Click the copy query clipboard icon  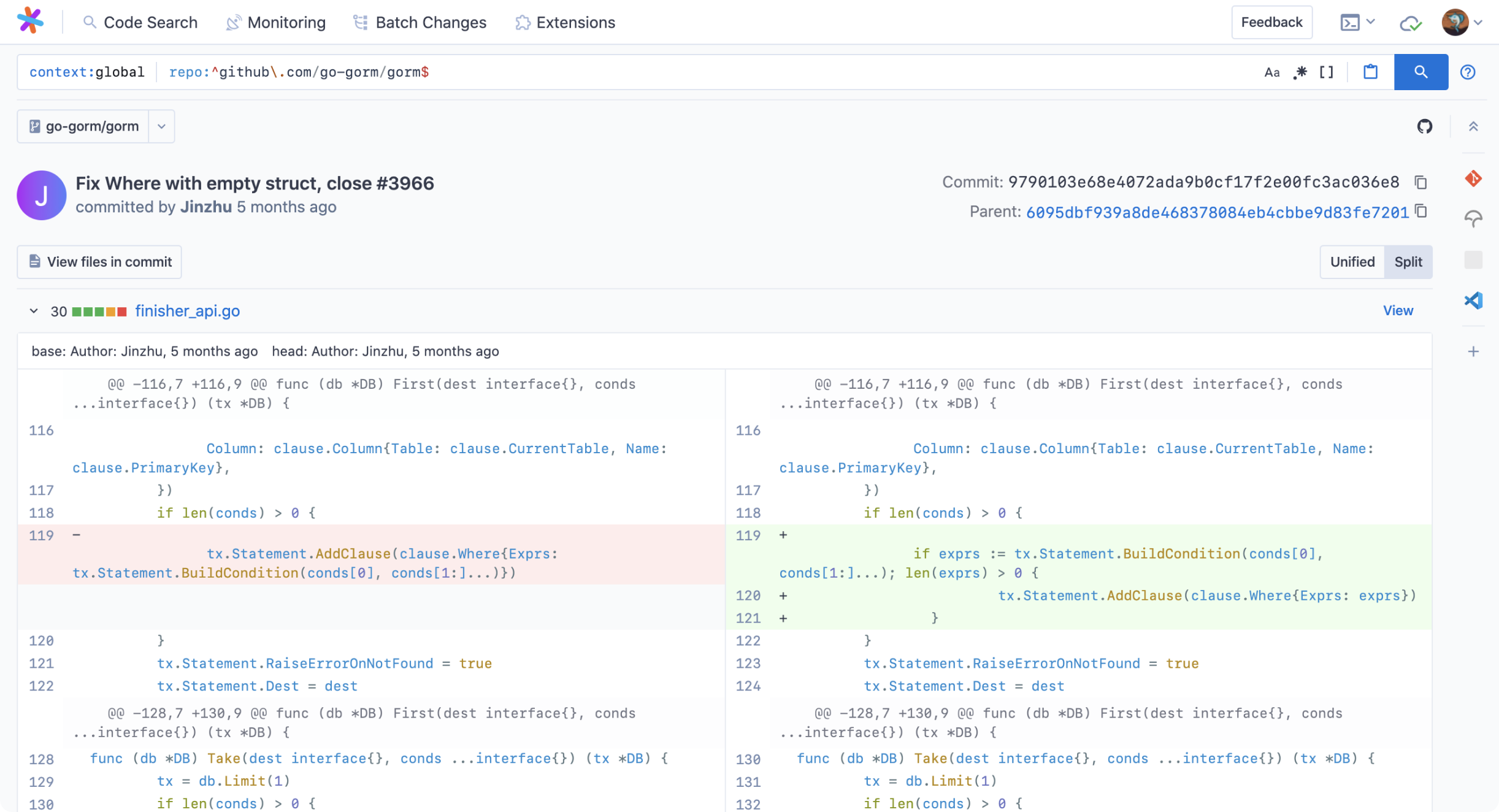[x=1370, y=72]
